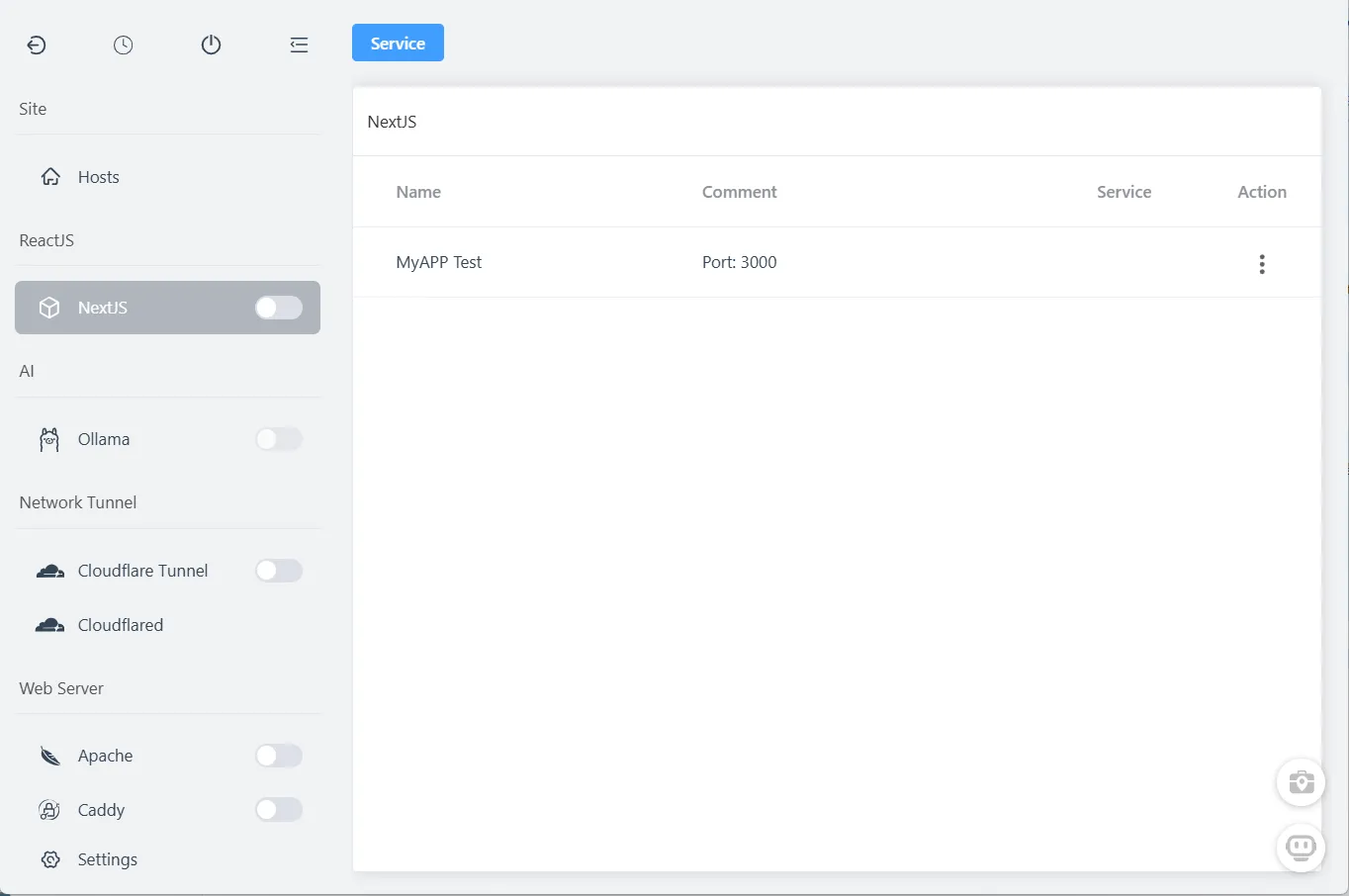Image resolution: width=1349 pixels, height=896 pixels.
Task: Switch on the Caddy toggle
Action: pyautogui.click(x=278, y=810)
